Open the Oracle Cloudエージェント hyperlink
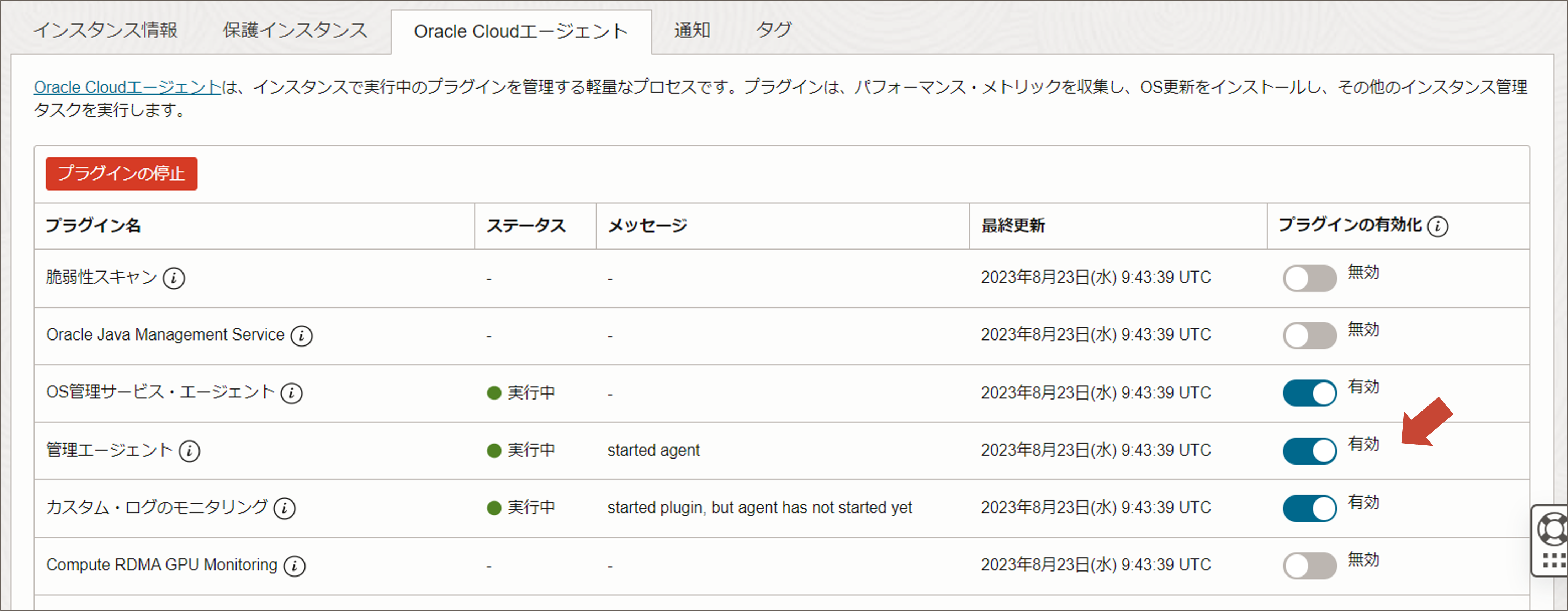Image resolution: width=1568 pixels, height=611 pixels. 127,87
